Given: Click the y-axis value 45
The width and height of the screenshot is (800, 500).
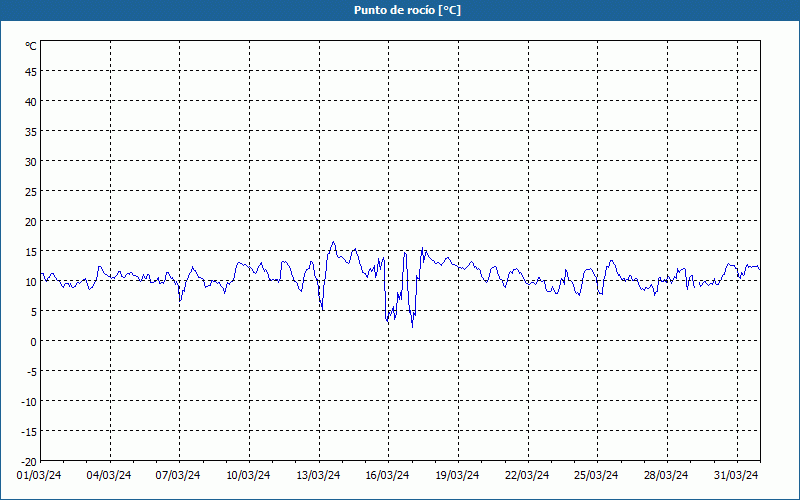Looking at the screenshot, I should [x=31, y=72].
